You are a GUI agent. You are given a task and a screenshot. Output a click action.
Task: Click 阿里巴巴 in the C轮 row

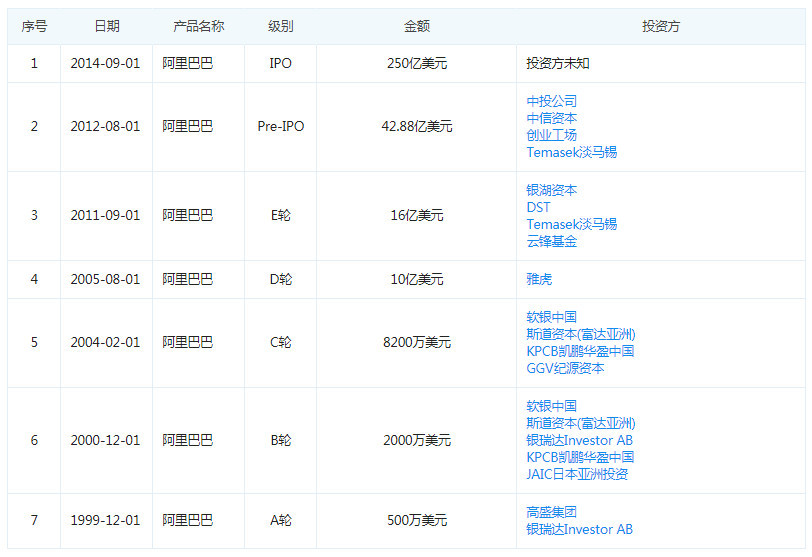pyautogui.click(x=187, y=342)
